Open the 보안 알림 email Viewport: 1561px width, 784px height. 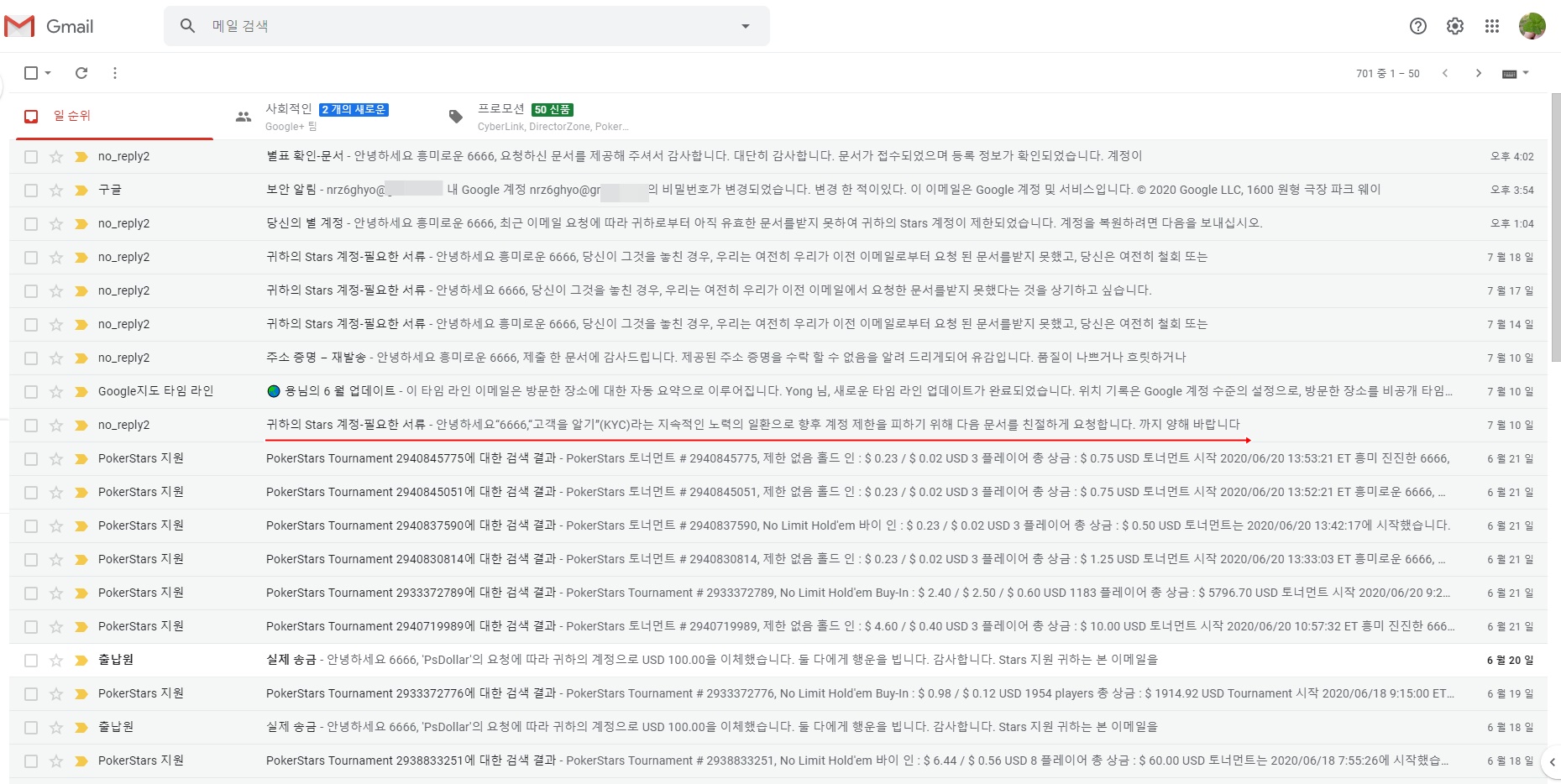click(780, 190)
